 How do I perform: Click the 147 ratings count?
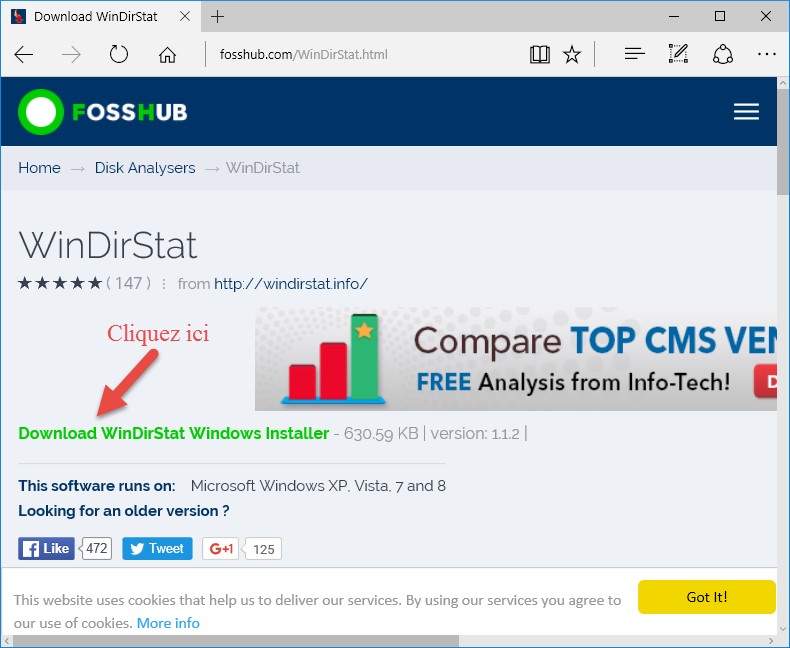(x=128, y=283)
